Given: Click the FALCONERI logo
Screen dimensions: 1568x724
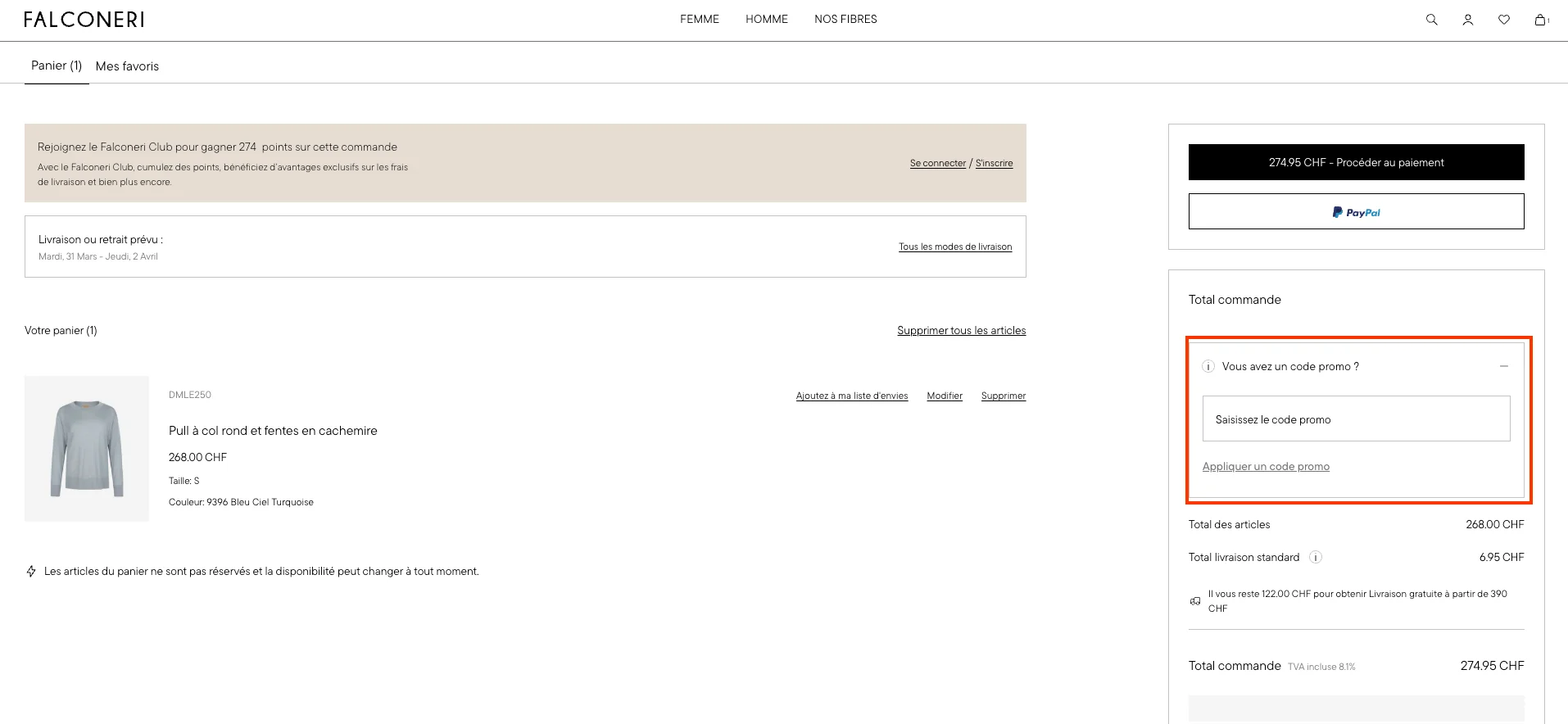Looking at the screenshot, I should [x=84, y=20].
